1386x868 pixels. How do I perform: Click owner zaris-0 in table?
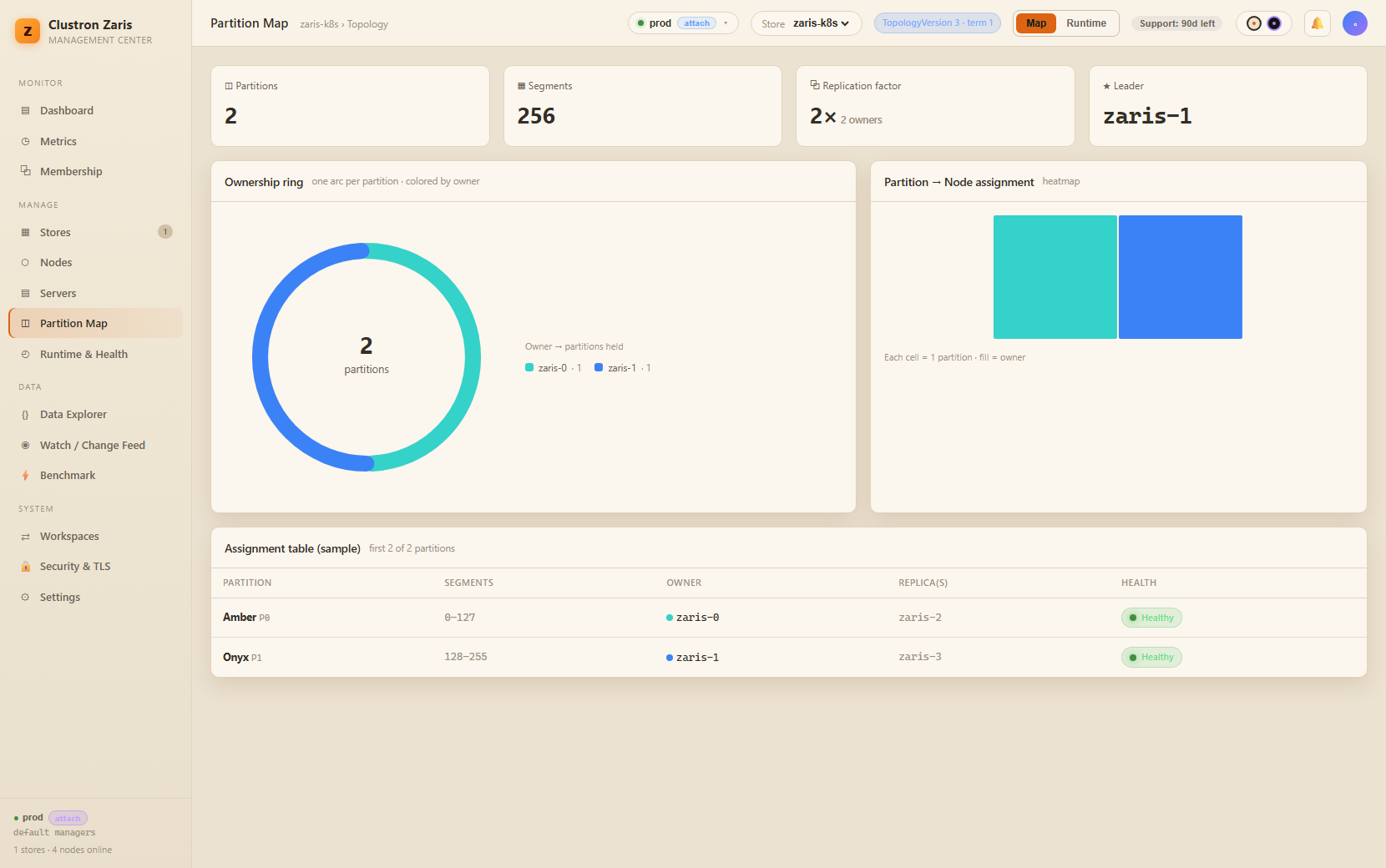point(693,618)
